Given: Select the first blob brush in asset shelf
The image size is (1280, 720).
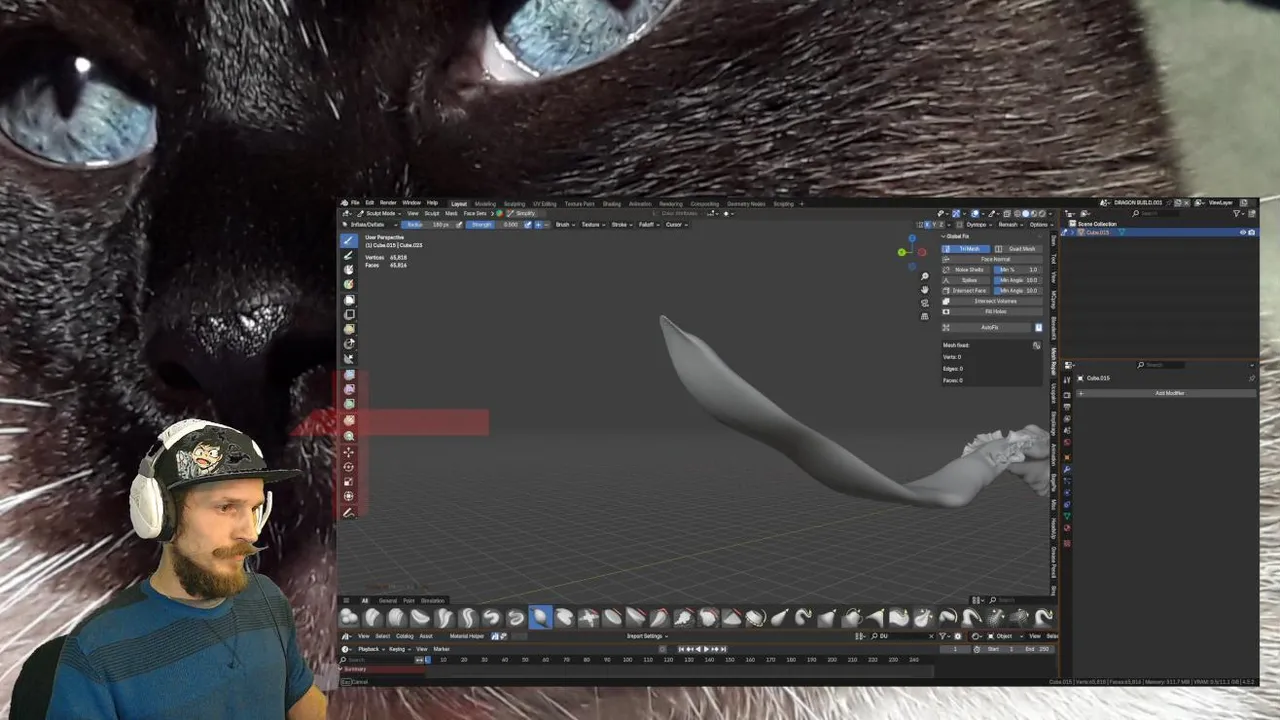Looking at the screenshot, I should pyautogui.click(x=349, y=617).
